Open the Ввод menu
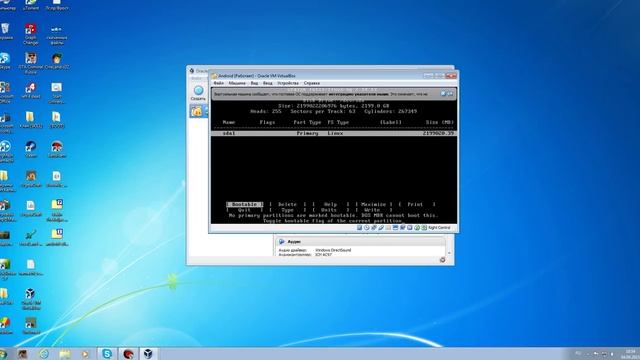Screen dimensions: 640x360 (267, 83)
